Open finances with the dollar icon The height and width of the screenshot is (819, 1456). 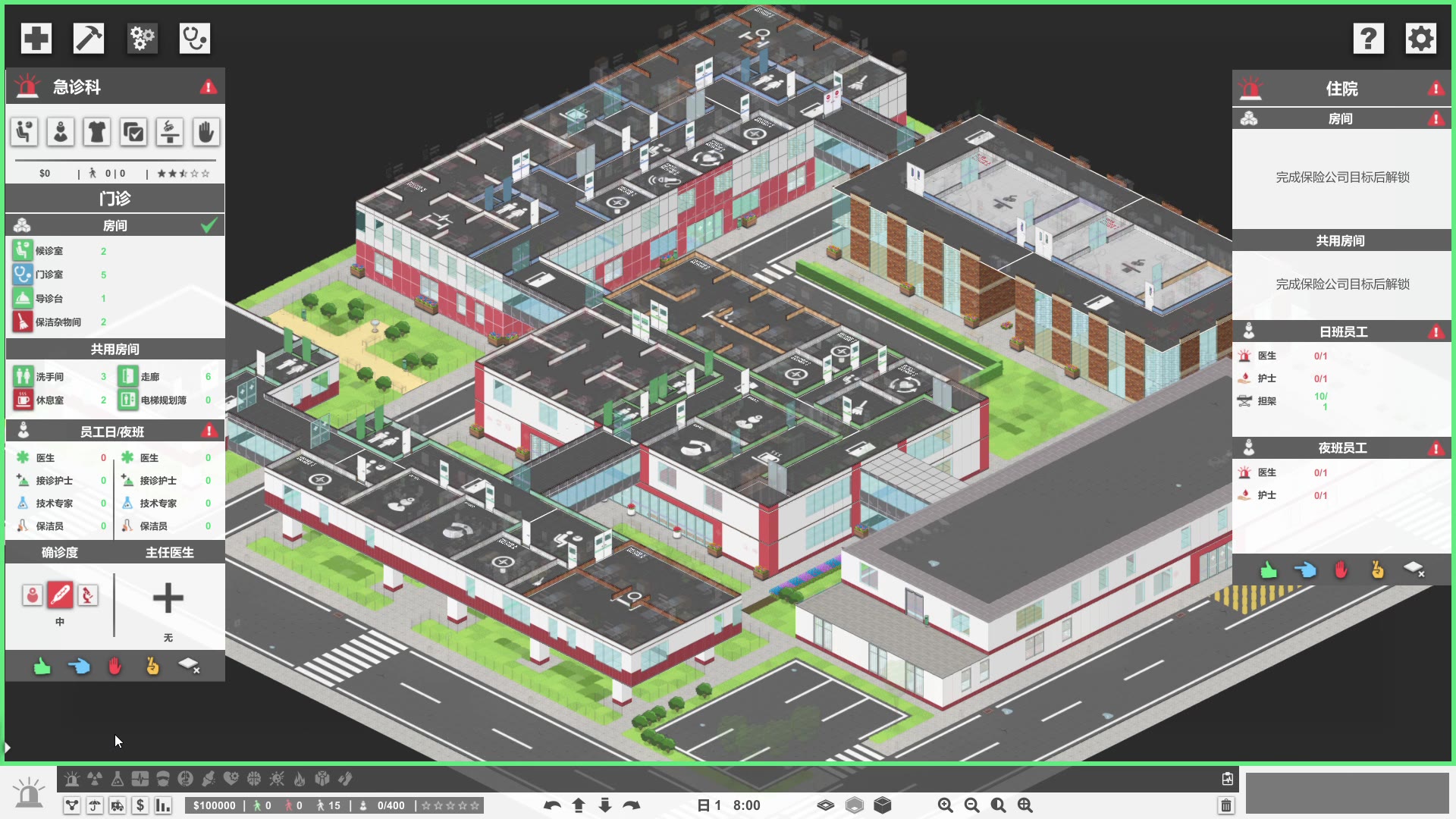point(140,805)
